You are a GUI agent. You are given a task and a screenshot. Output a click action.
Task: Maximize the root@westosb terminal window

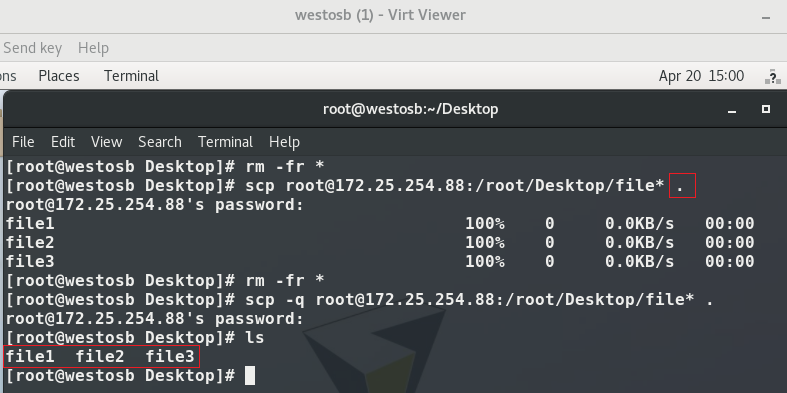click(x=766, y=109)
